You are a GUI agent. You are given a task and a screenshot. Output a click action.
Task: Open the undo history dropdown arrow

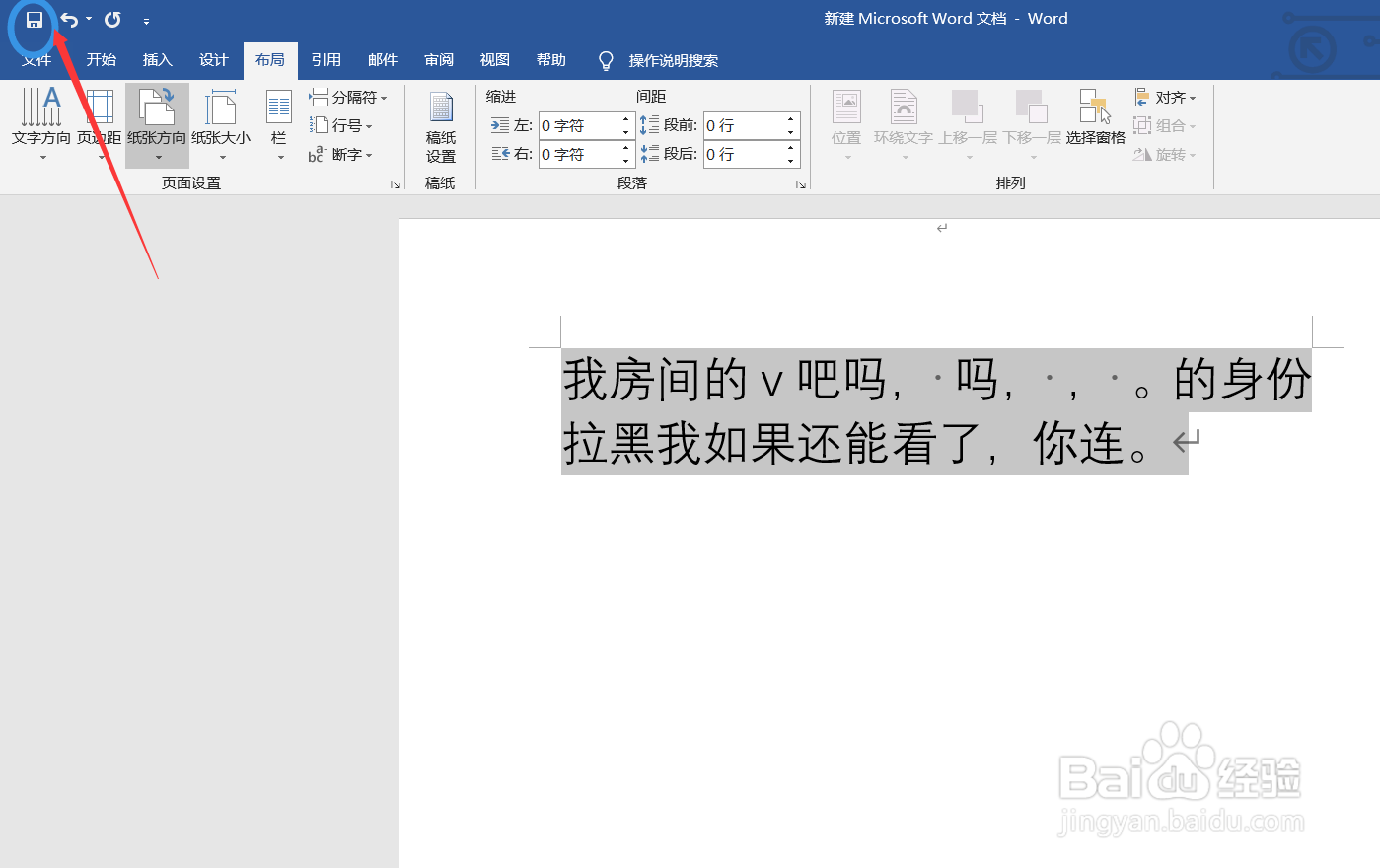click(89, 20)
